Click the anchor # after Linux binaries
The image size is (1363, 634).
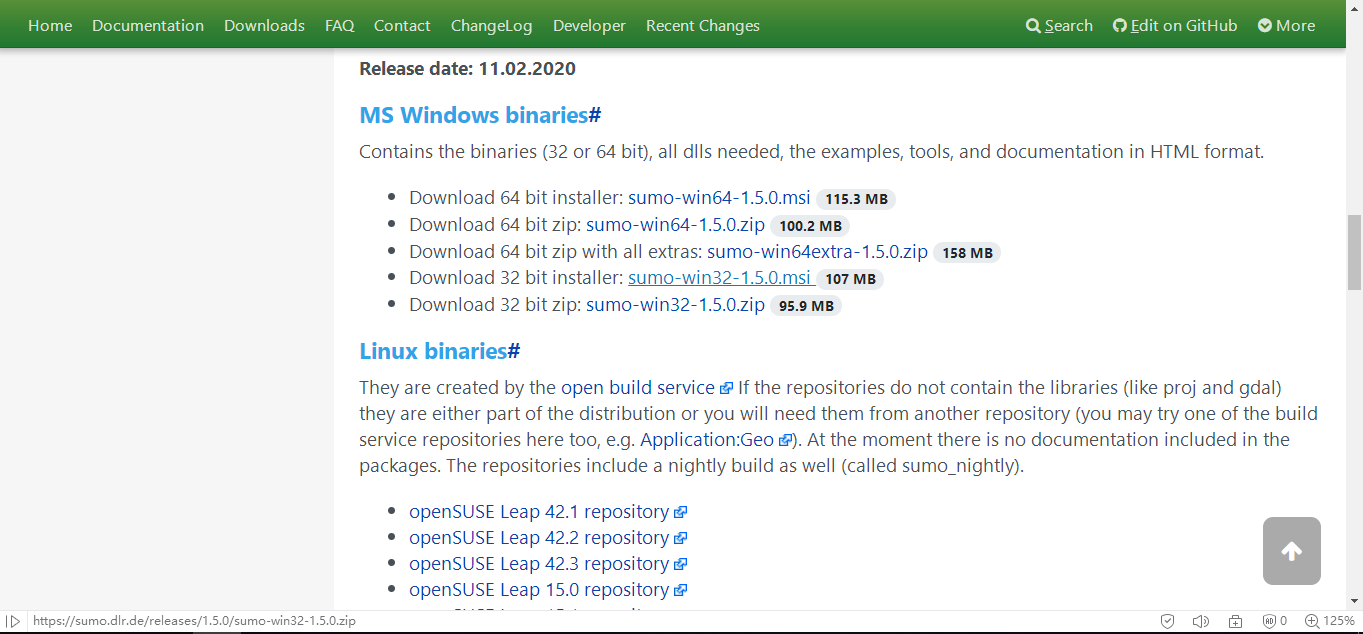pos(514,351)
